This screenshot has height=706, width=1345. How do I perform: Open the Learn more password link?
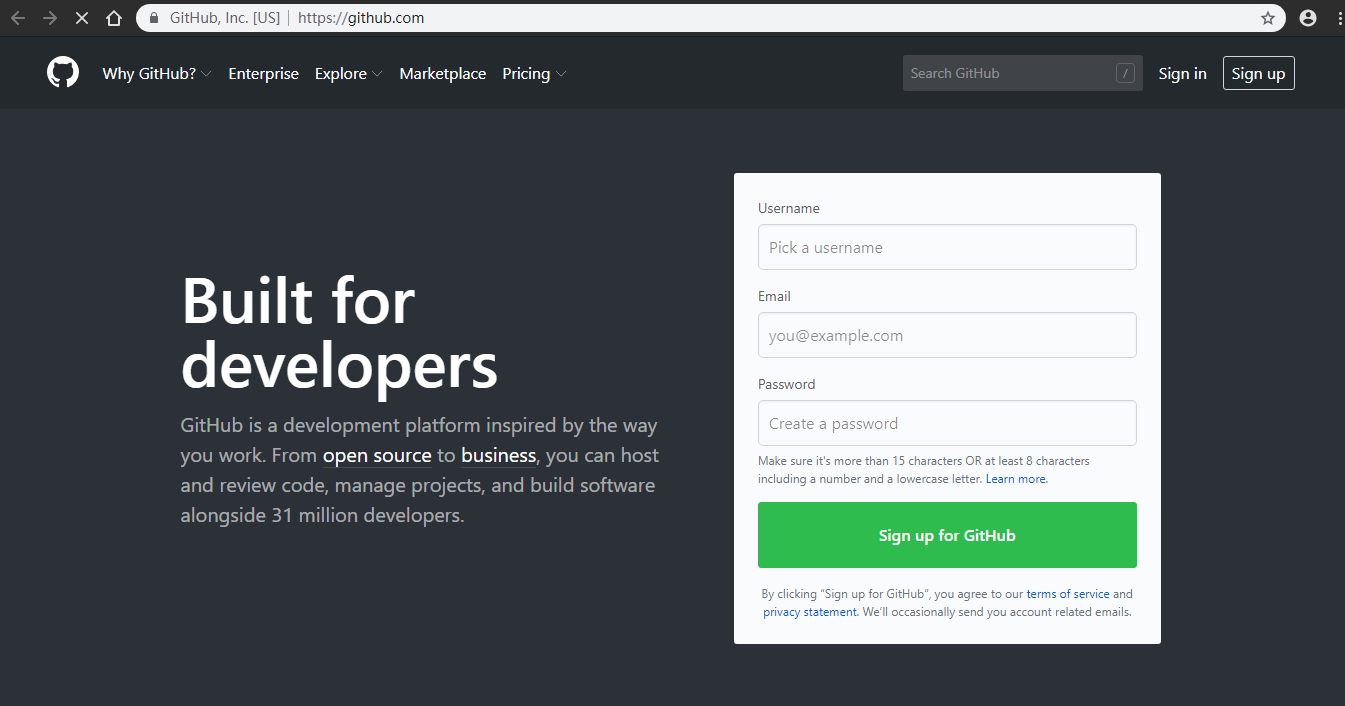[x=1016, y=479]
